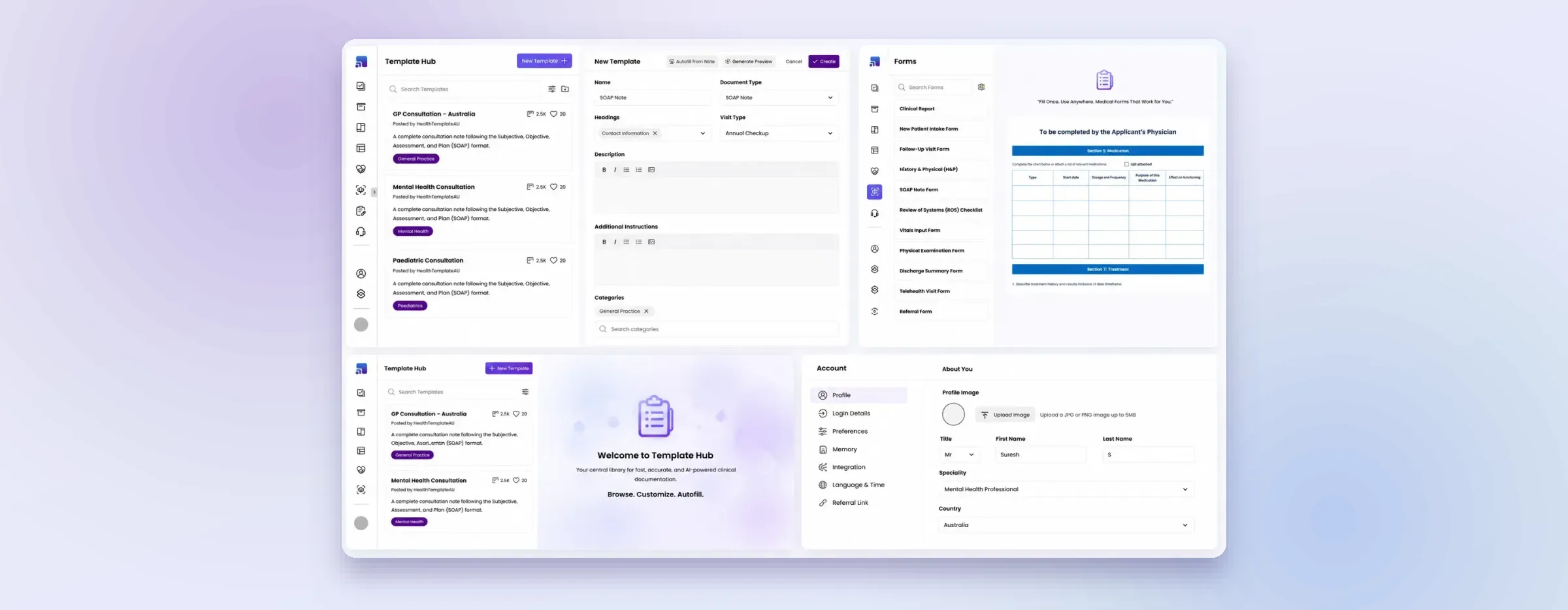The image size is (1568, 610).
Task: Remove the Contact Information heading chip
Action: pos(655,133)
